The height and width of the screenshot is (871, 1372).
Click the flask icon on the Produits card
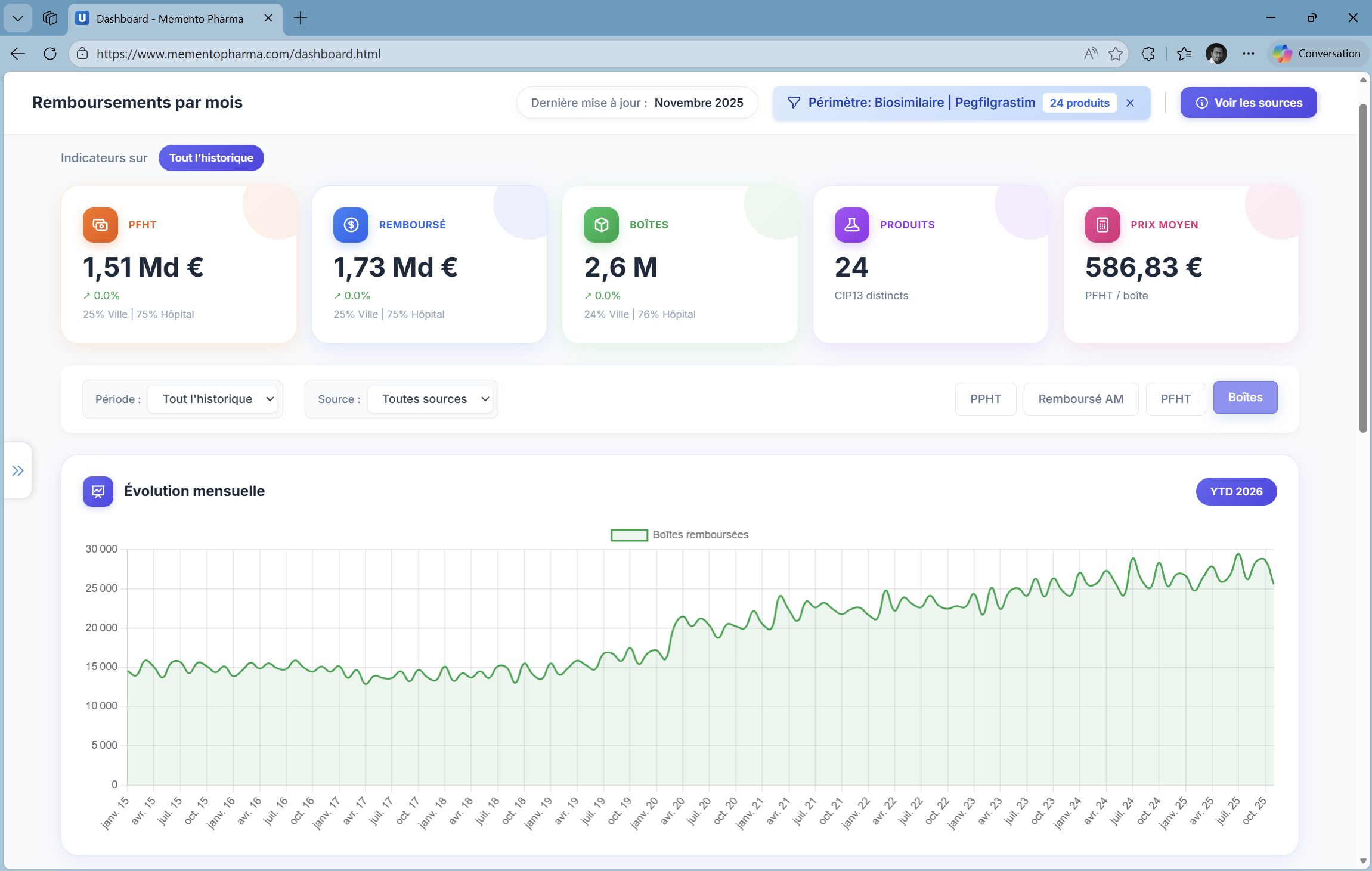coord(851,225)
